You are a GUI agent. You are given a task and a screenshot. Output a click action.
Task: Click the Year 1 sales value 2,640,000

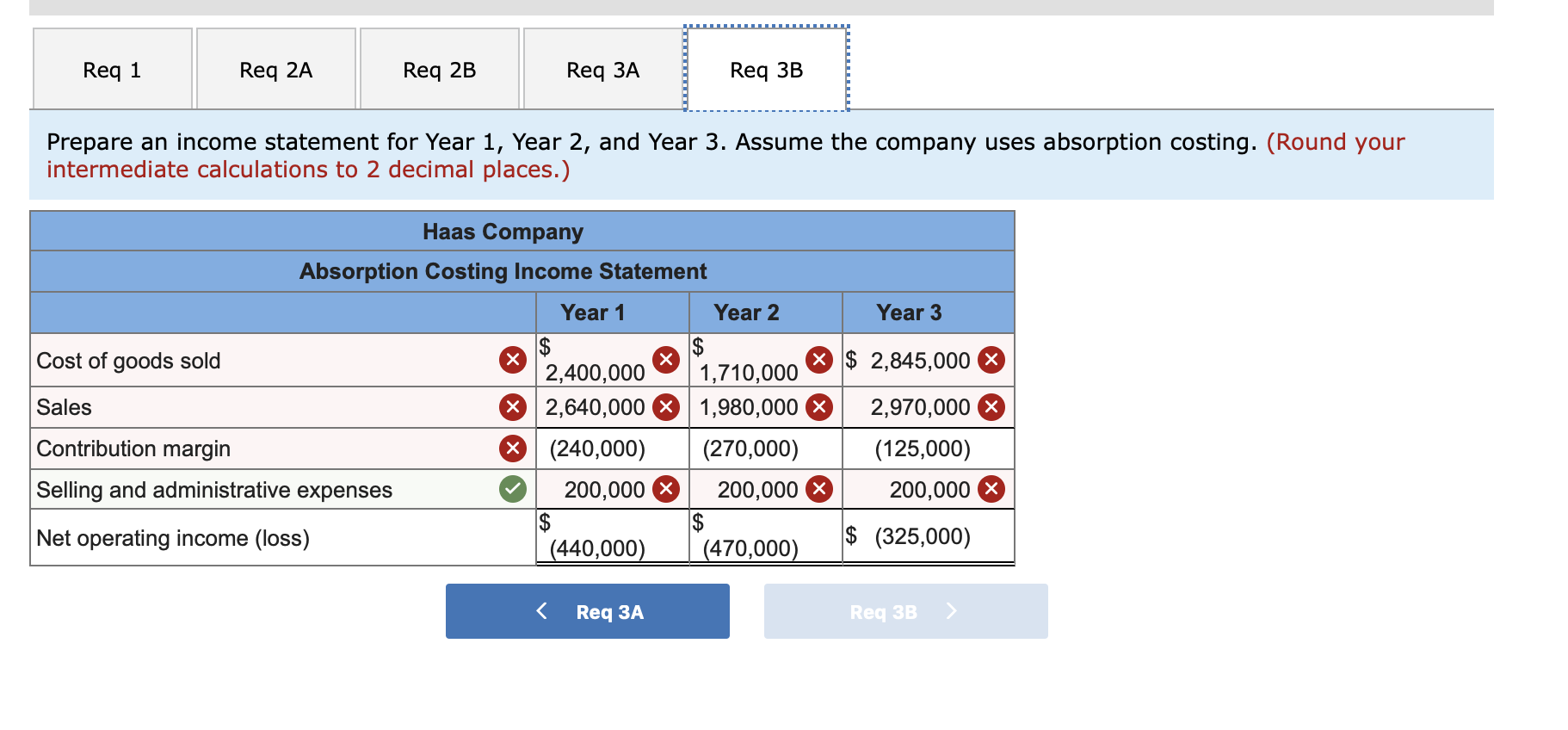click(x=595, y=407)
